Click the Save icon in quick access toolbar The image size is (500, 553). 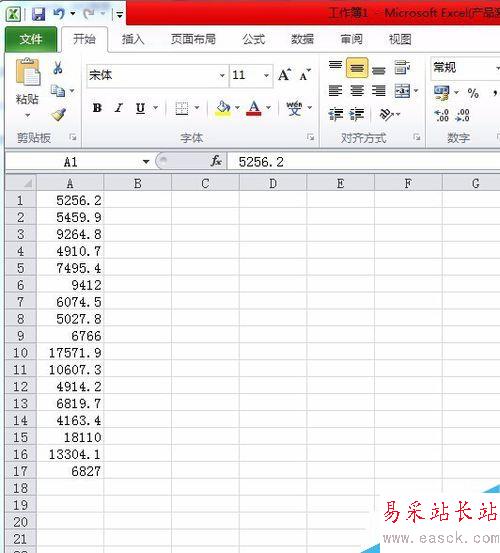pos(38,14)
